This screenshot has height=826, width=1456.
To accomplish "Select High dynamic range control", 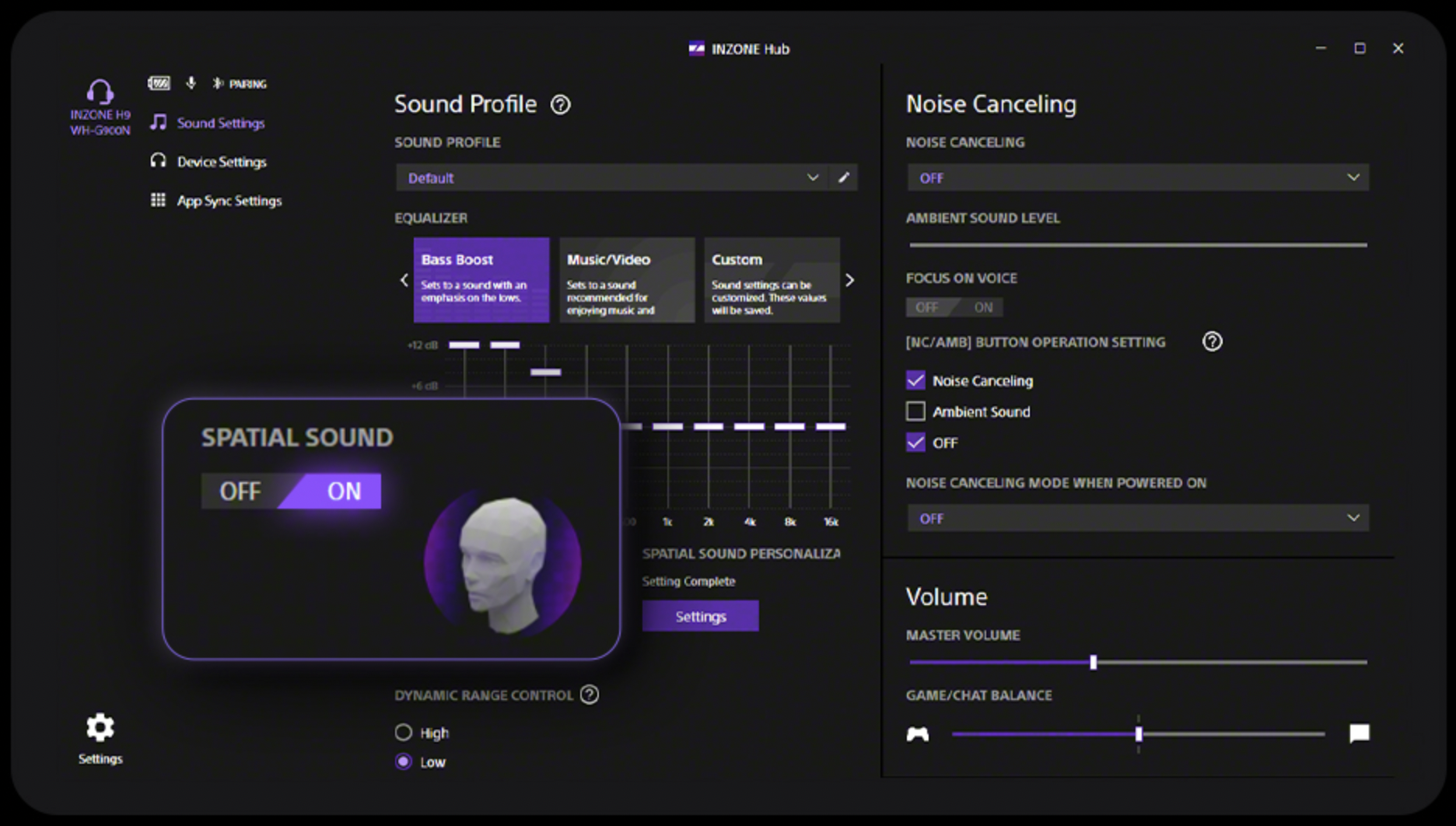I will (x=403, y=733).
